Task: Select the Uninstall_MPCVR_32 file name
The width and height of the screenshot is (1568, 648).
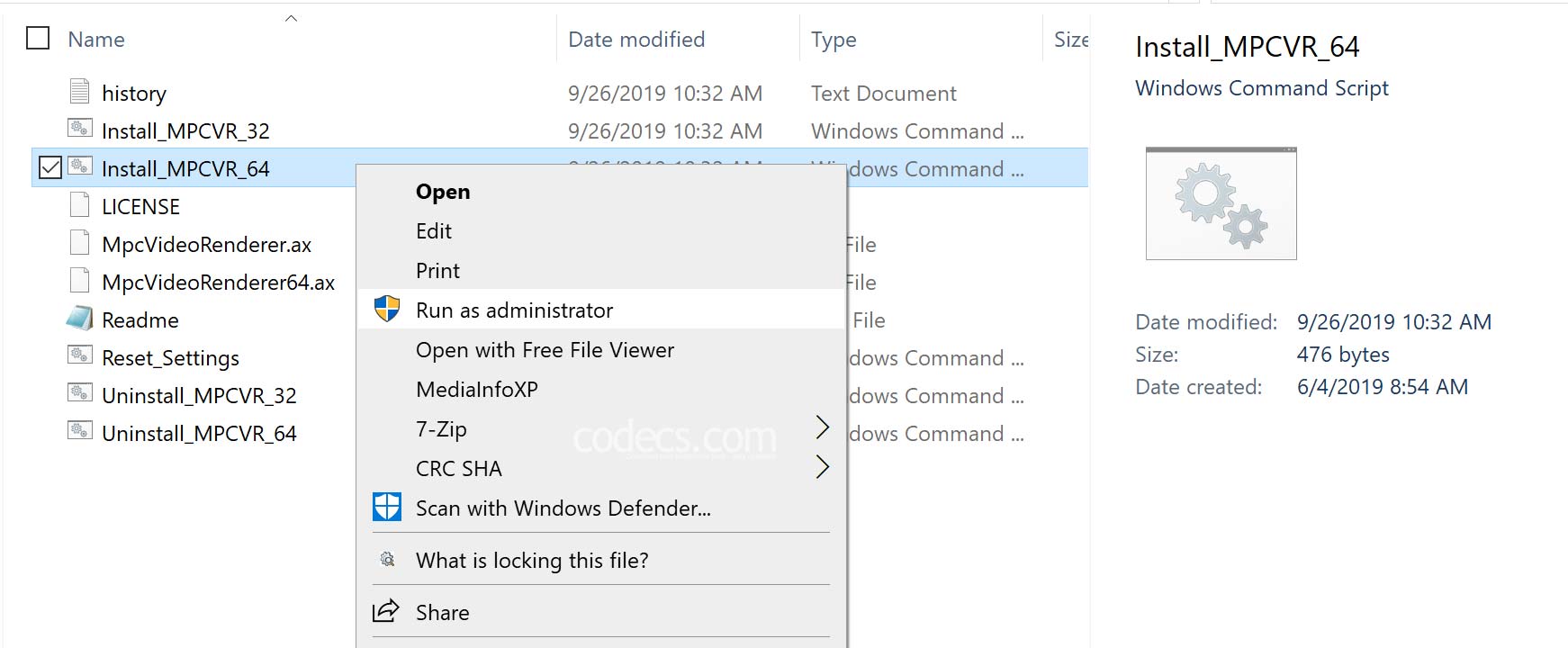Action: point(199,396)
